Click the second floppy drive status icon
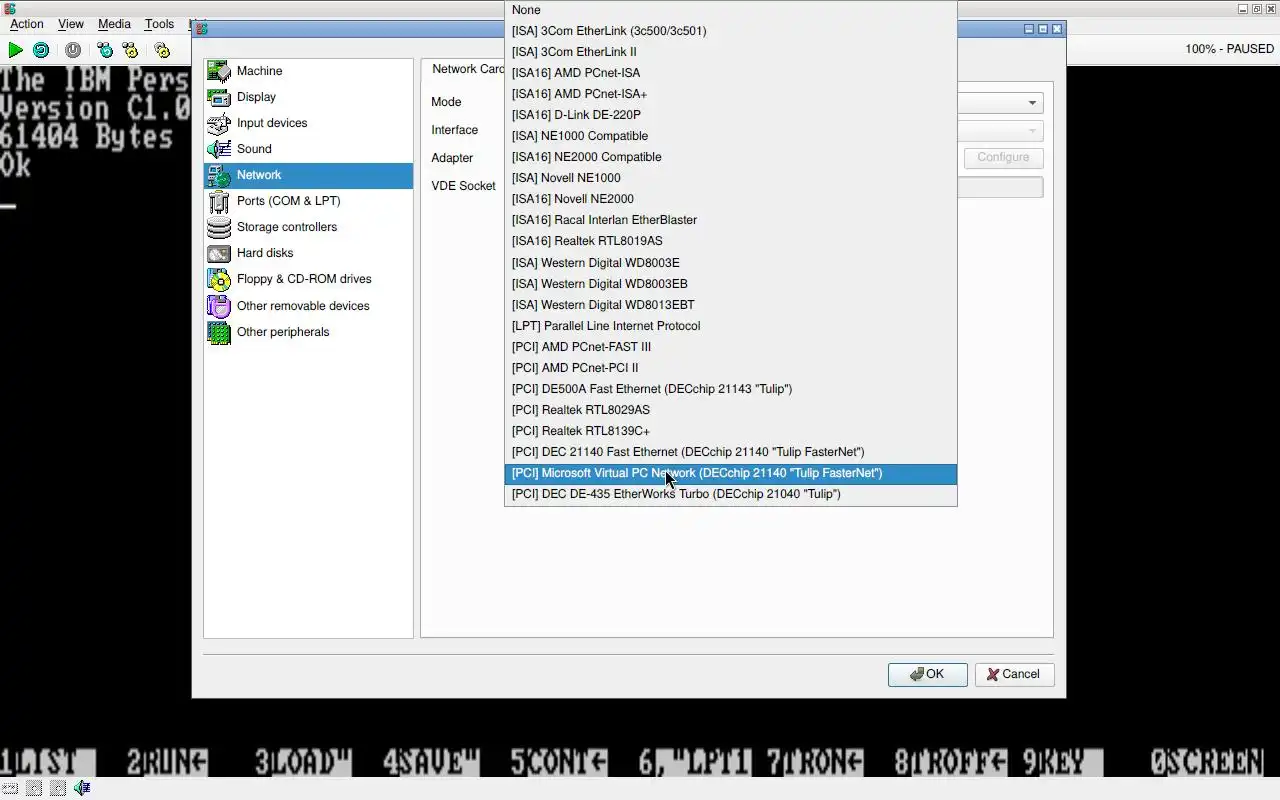 pyautogui.click(x=58, y=788)
